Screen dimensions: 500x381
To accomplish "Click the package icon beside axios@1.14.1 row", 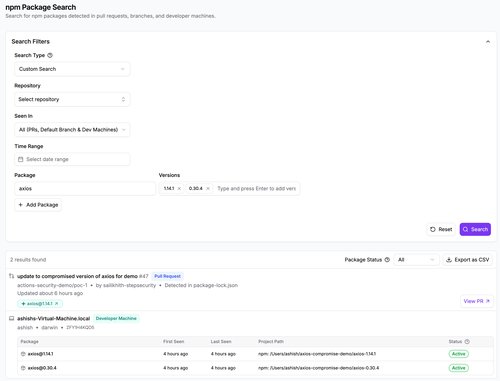I will 23,354.
